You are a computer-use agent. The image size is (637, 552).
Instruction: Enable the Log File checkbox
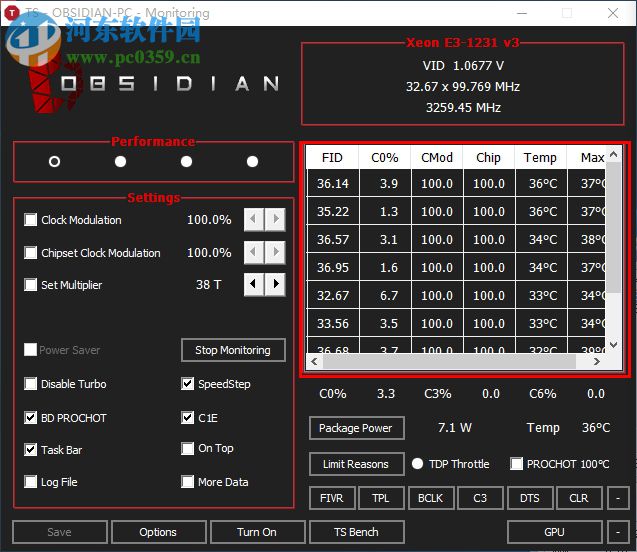(30, 482)
